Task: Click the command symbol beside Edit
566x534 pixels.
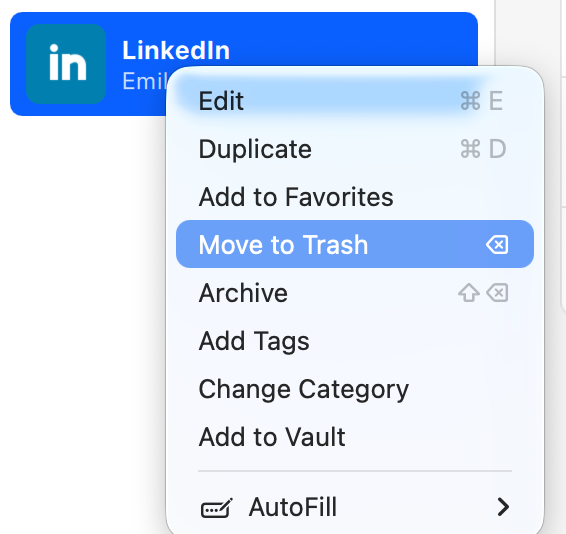Action: pos(470,101)
